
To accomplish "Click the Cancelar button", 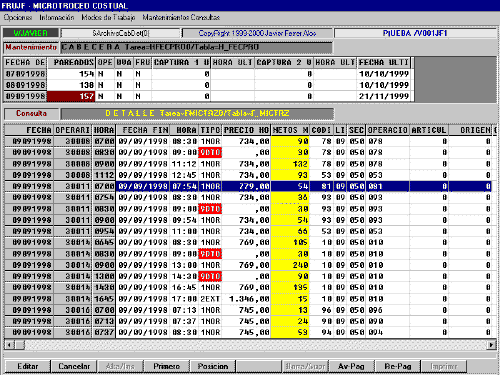I will tap(74, 366).
